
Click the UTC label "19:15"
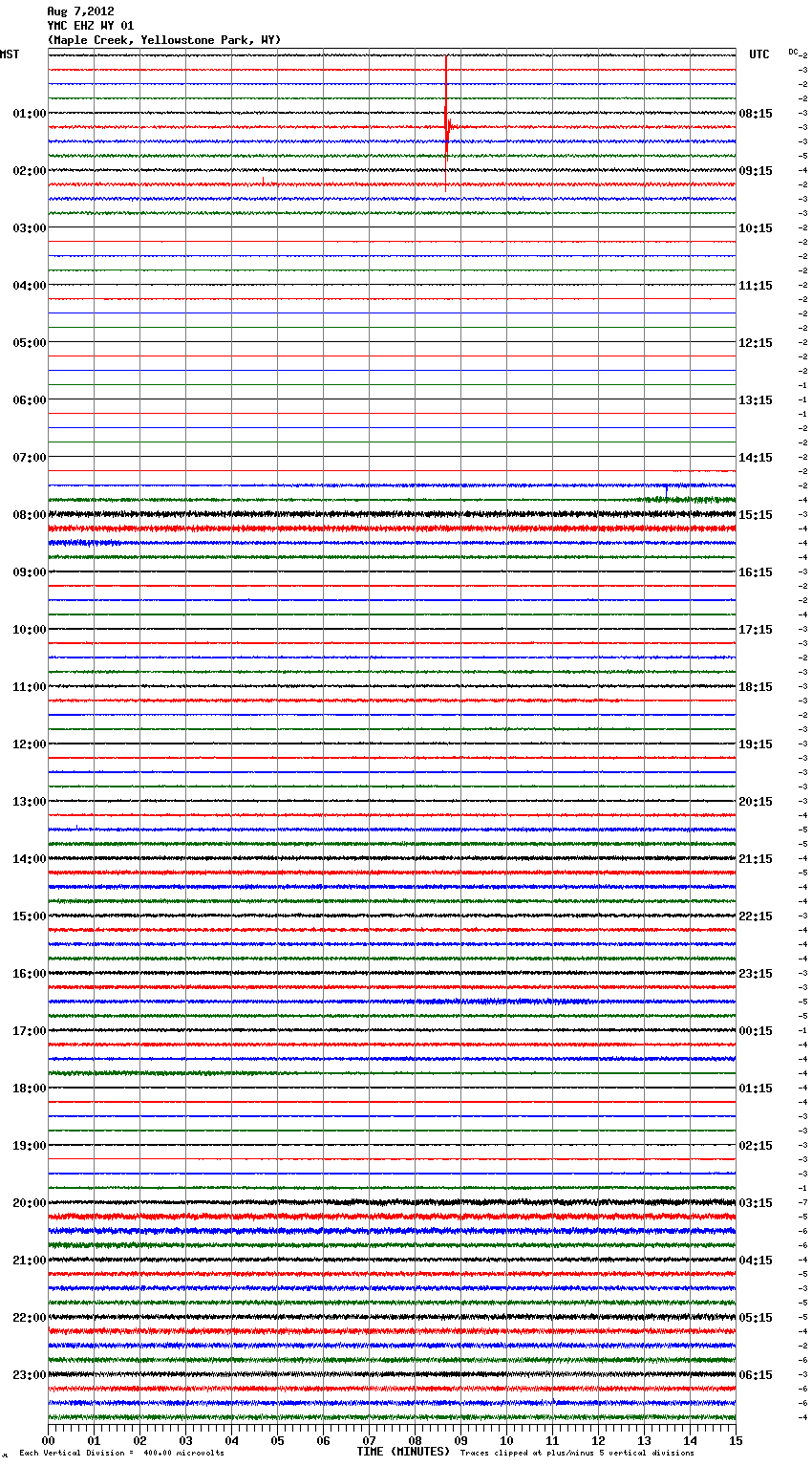(x=756, y=744)
